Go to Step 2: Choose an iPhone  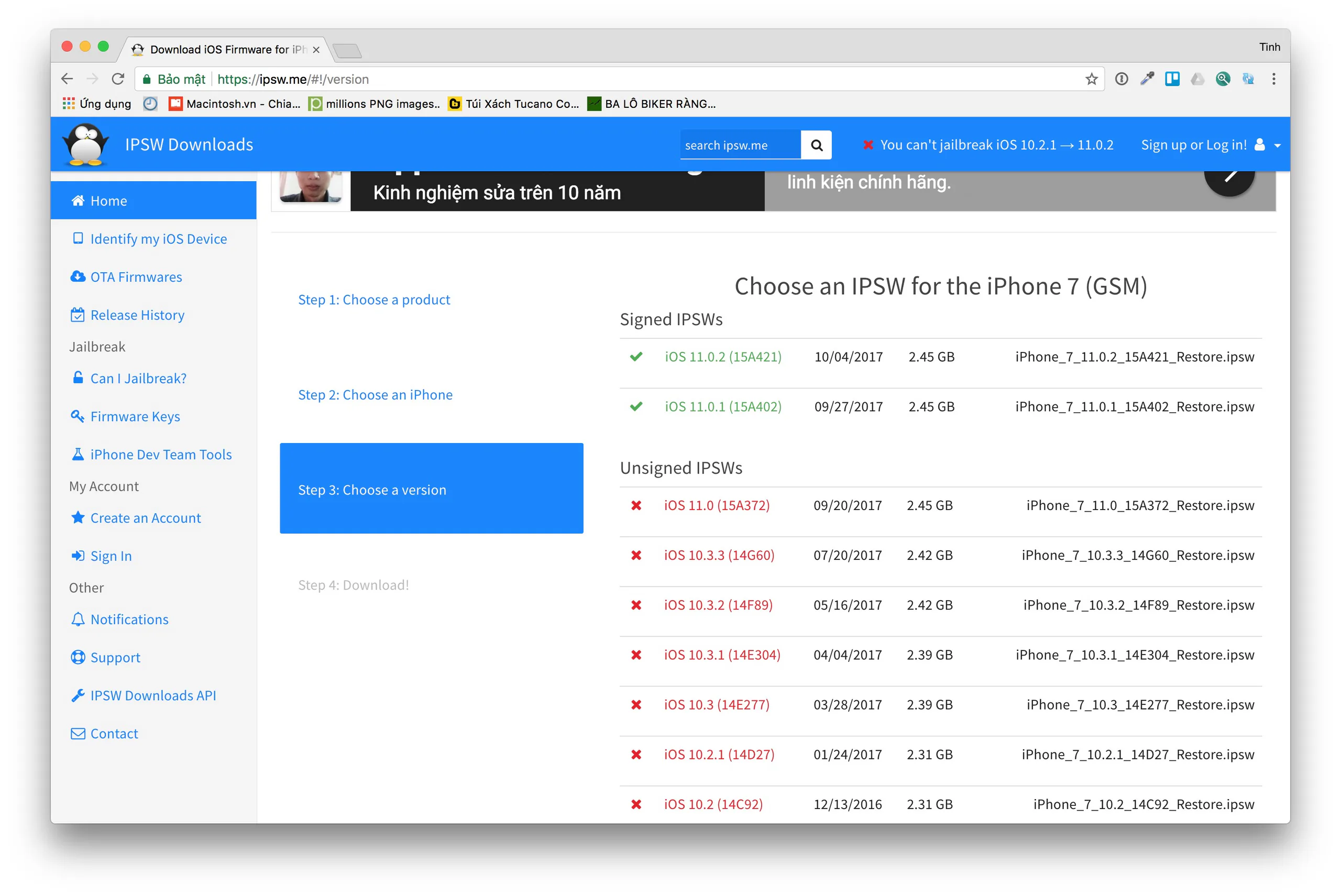pyautogui.click(x=375, y=394)
